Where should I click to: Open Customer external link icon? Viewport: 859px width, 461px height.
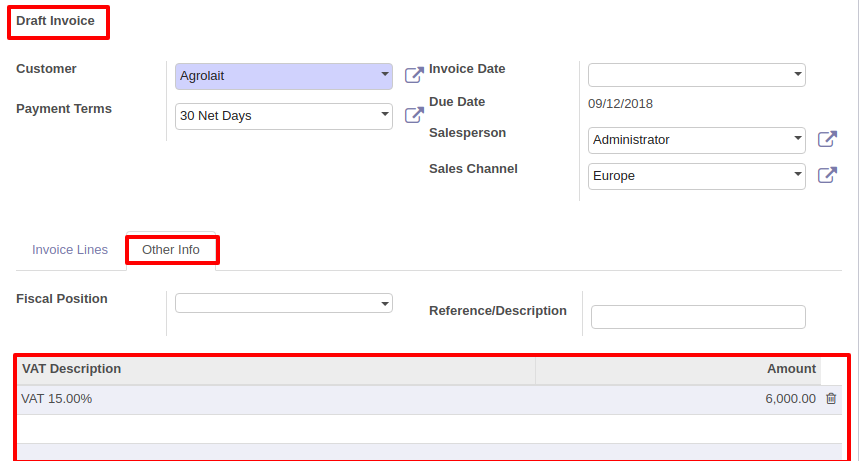pyautogui.click(x=414, y=75)
